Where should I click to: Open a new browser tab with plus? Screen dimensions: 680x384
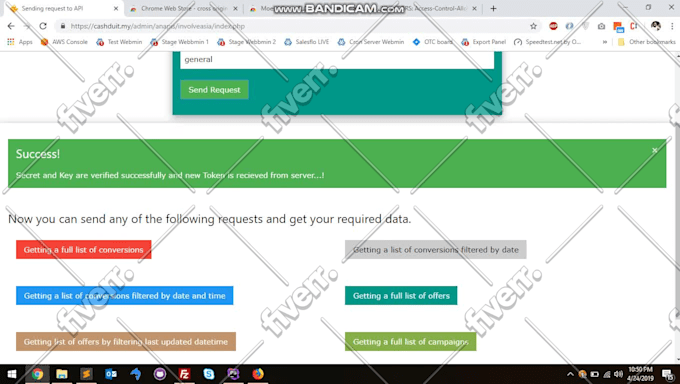click(493, 9)
